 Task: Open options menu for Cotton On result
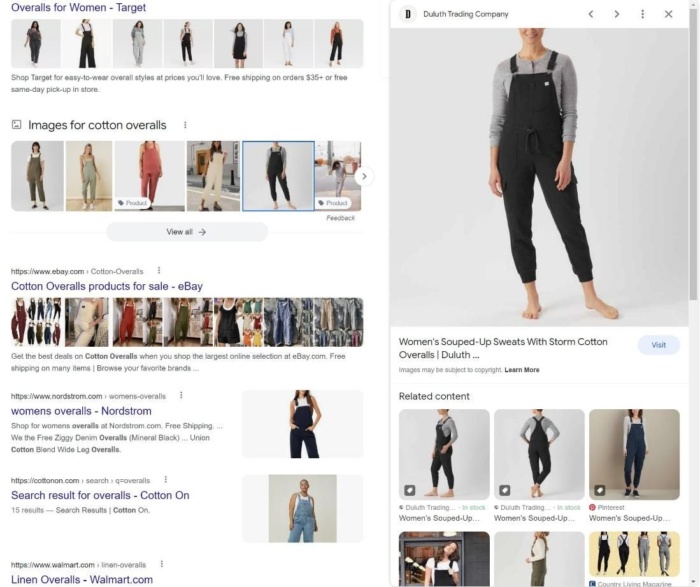[x=166, y=480]
